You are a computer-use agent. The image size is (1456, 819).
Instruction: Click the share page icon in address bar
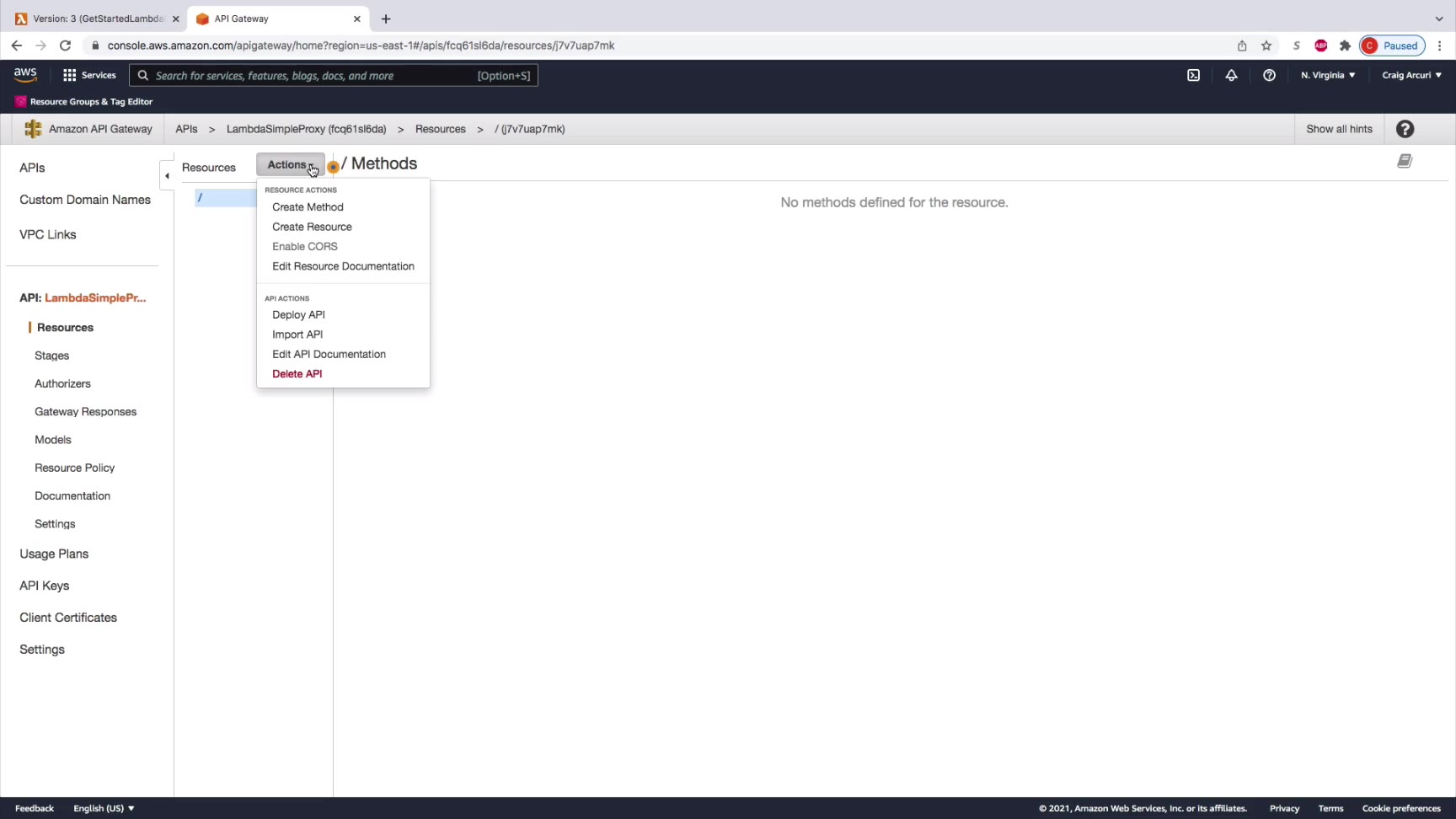tap(1242, 45)
